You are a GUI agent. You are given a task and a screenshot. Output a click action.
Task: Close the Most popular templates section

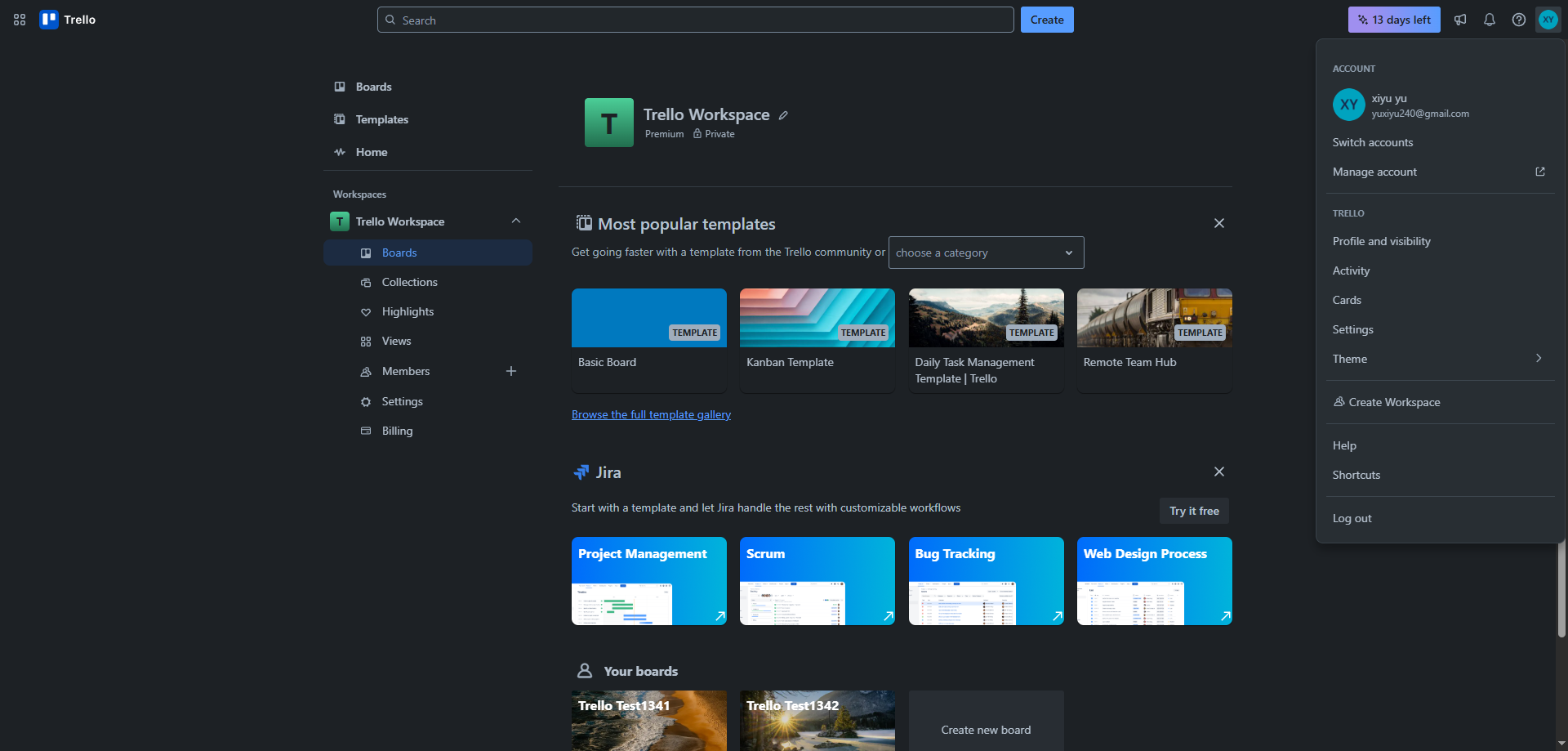pos(1219,223)
